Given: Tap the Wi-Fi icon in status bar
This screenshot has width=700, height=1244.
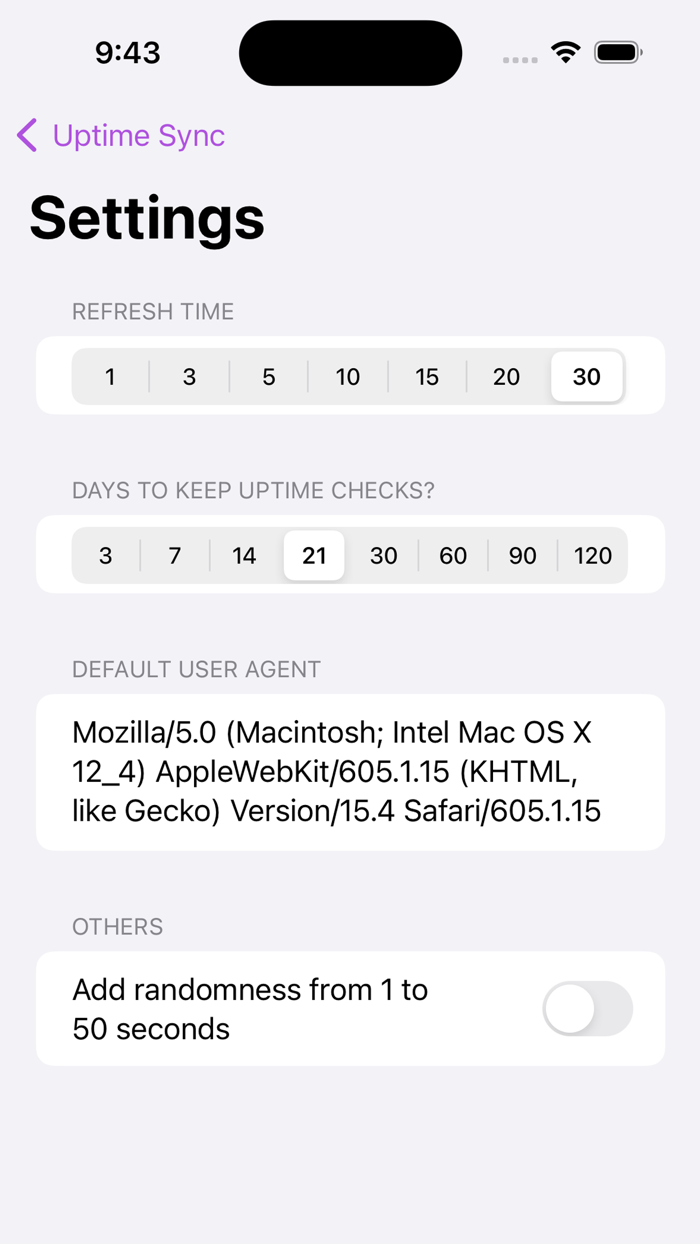Looking at the screenshot, I should coord(566,52).
